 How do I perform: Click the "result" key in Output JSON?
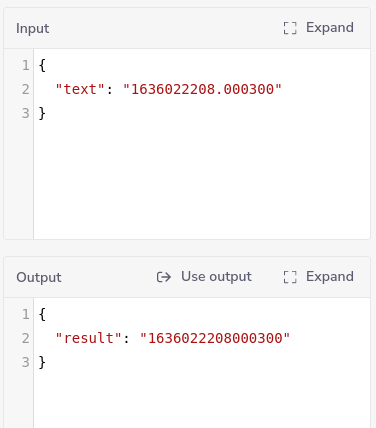(89, 338)
